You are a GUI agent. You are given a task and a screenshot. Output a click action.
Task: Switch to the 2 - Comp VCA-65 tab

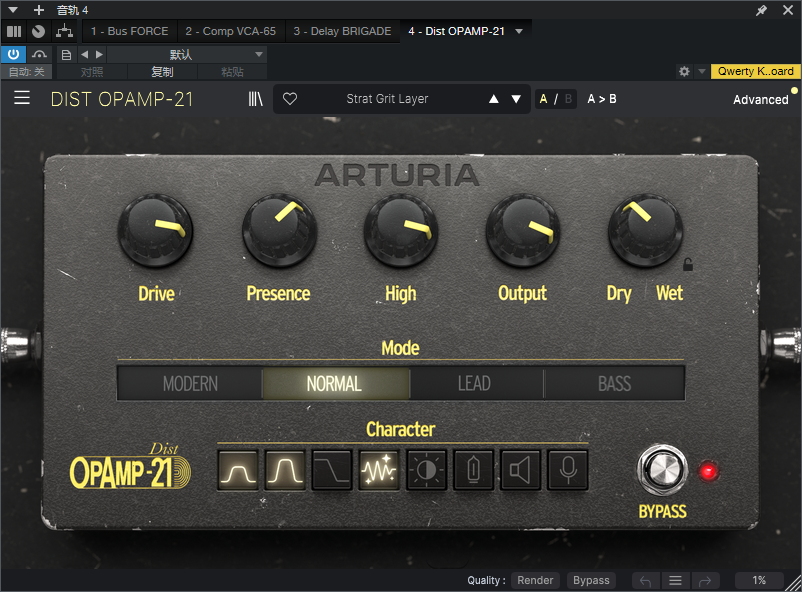click(x=231, y=31)
